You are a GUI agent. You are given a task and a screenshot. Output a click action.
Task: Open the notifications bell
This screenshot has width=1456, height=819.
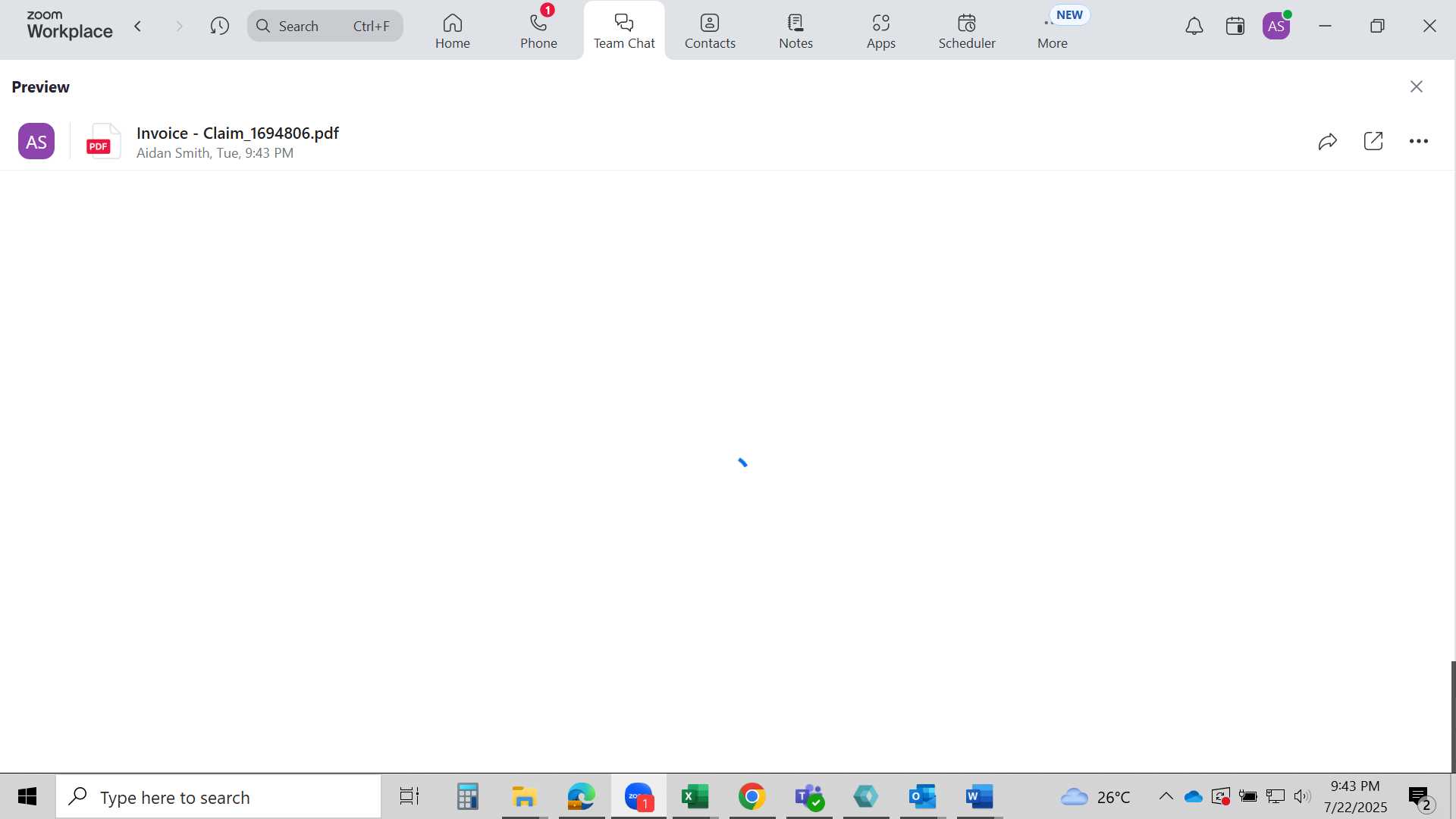coord(1194,27)
